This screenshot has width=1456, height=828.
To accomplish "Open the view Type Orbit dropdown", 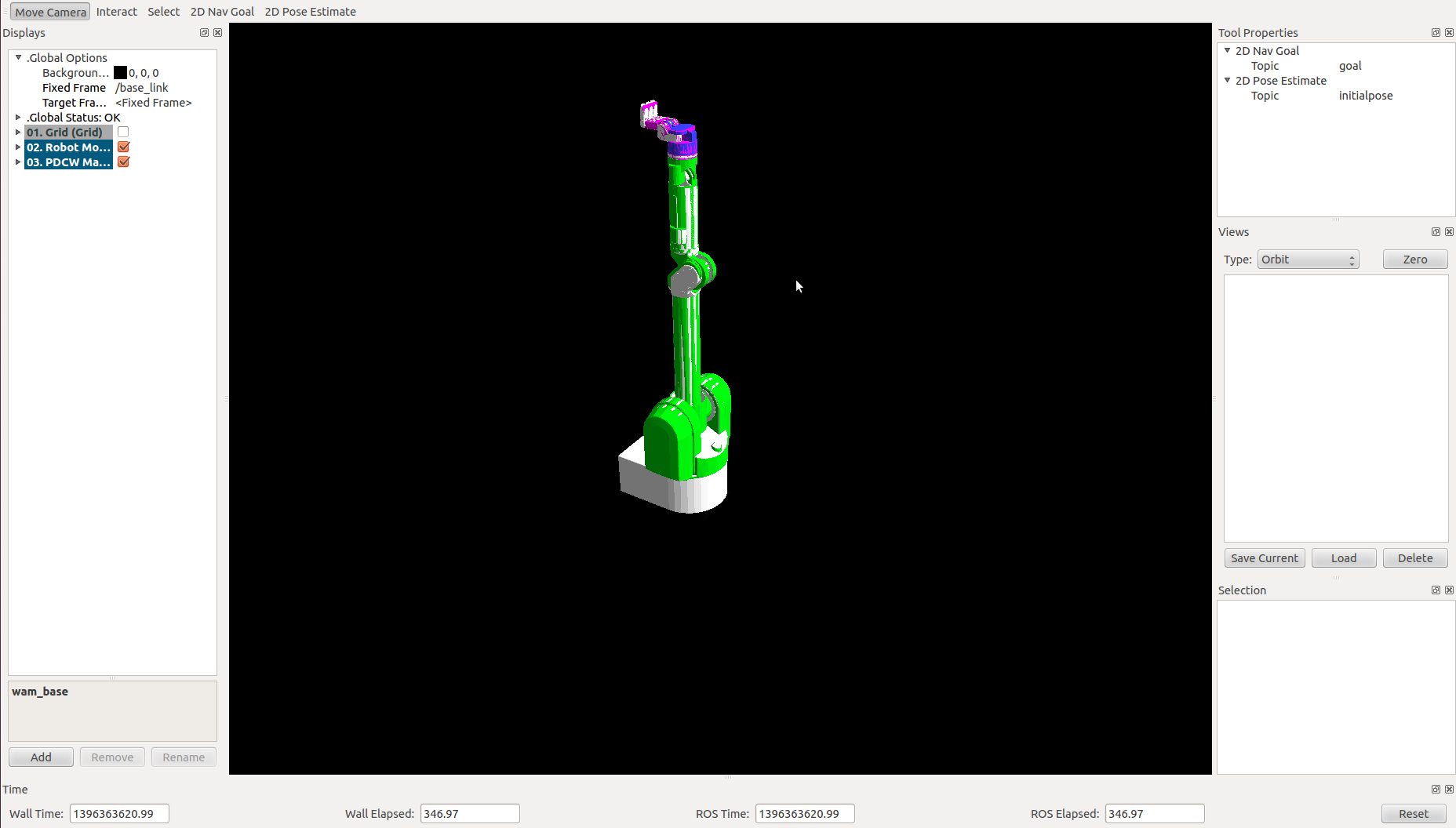I will pyautogui.click(x=1308, y=260).
